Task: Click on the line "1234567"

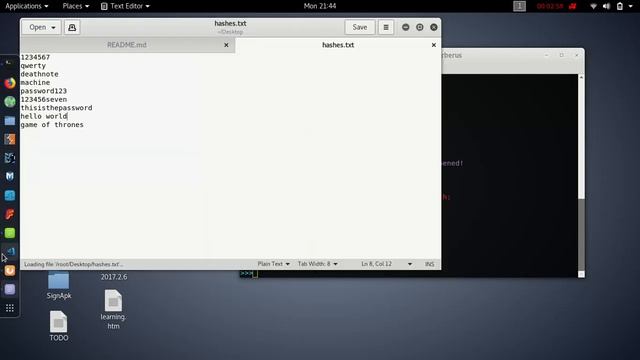Action: pos(35,57)
